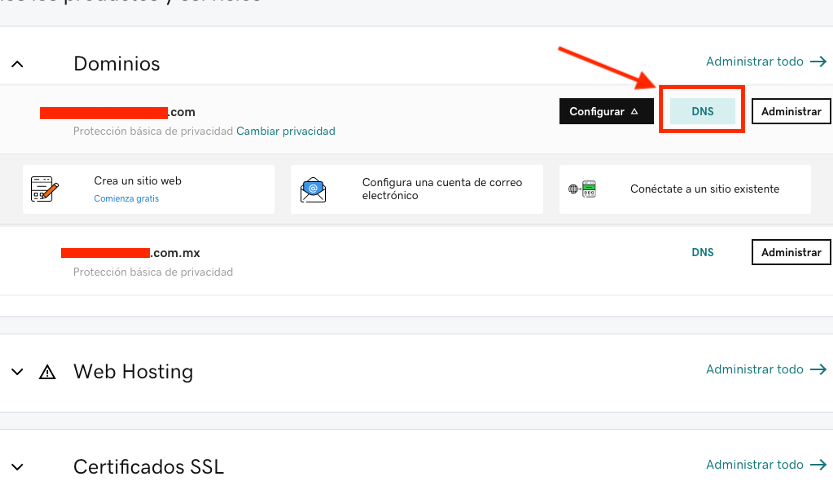The image size is (833, 491).
Task: Open the Cambiar privacidad link
Action: [x=286, y=131]
